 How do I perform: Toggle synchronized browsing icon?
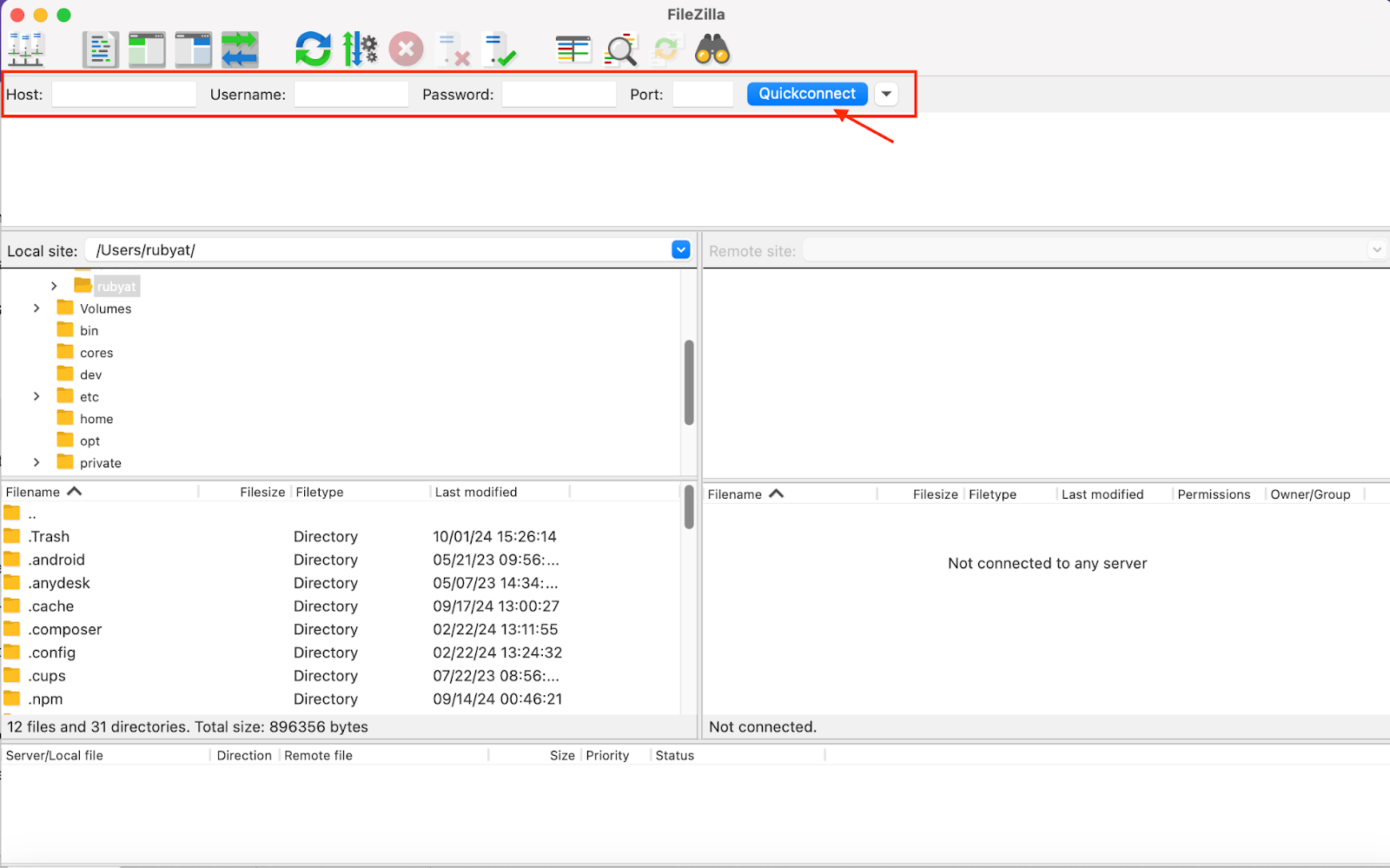pyautogui.click(x=666, y=50)
